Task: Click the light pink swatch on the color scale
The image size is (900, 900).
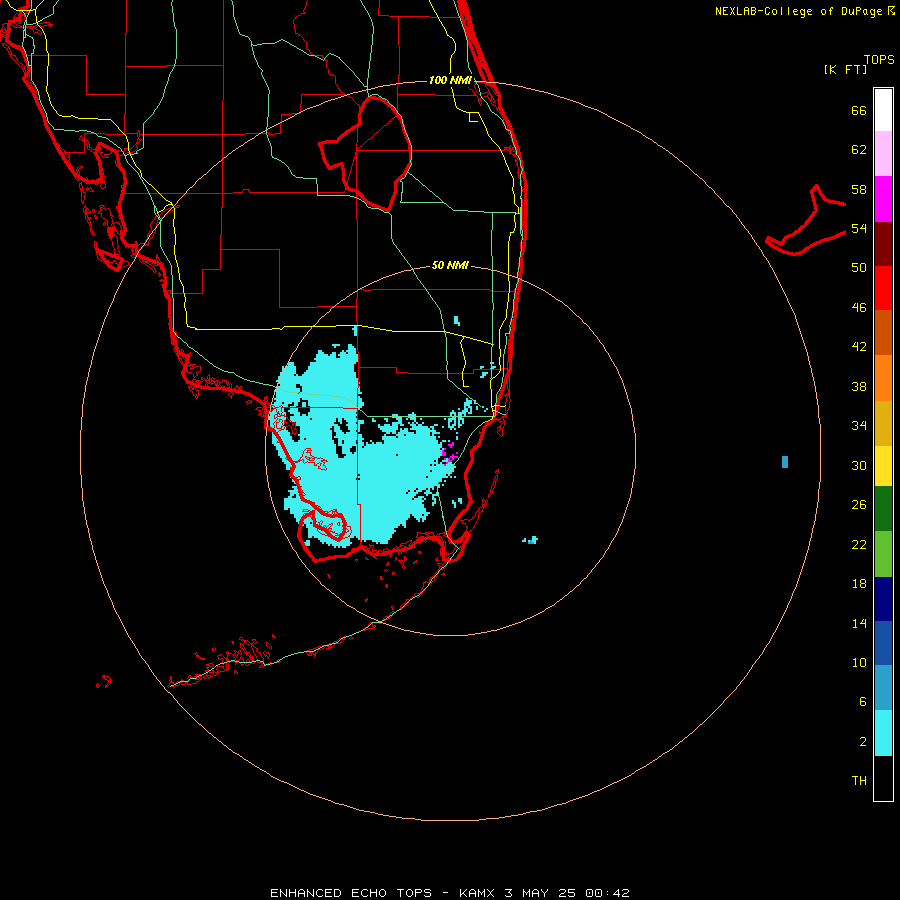Action: 883,154
